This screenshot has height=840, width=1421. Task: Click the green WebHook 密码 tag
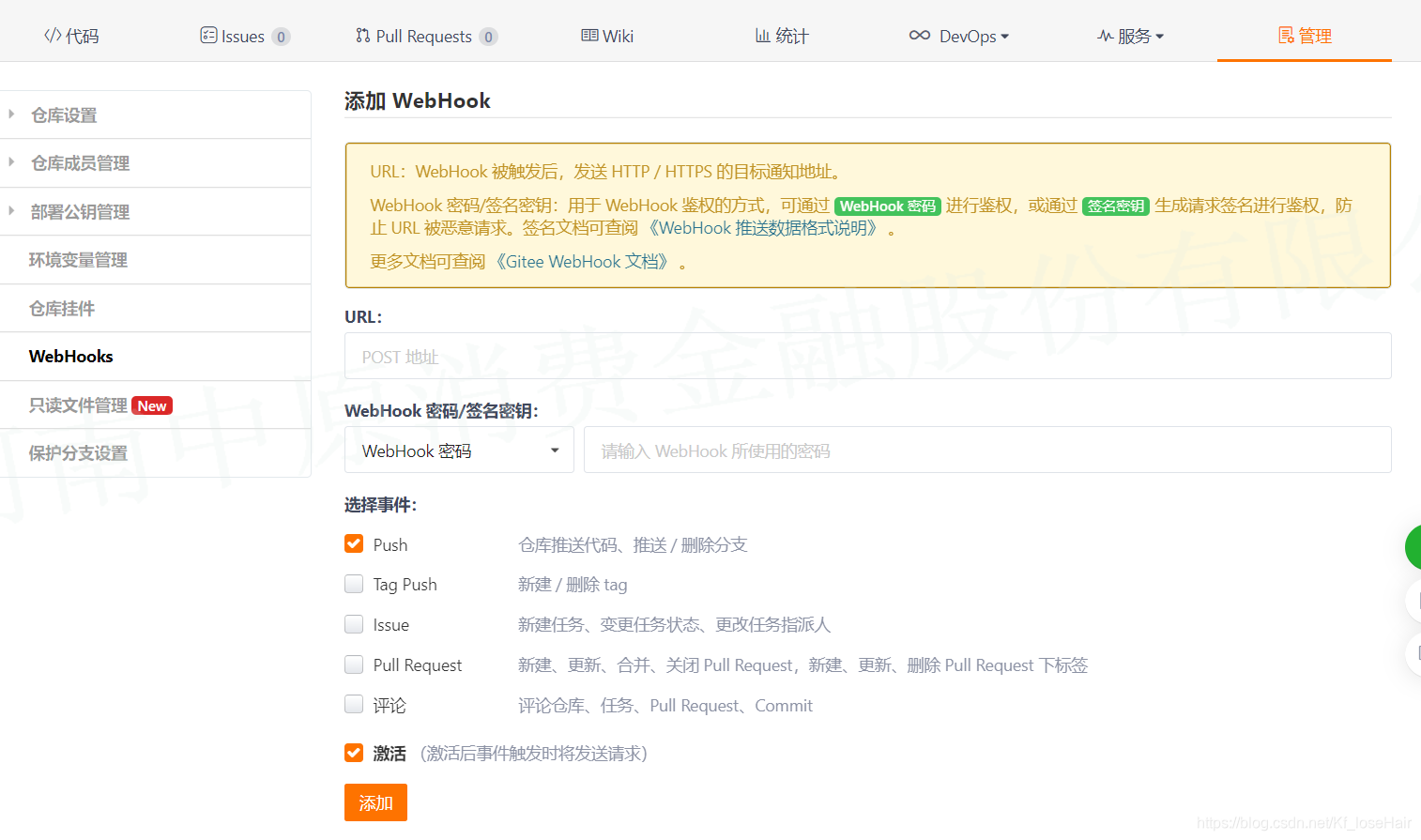coord(888,206)
